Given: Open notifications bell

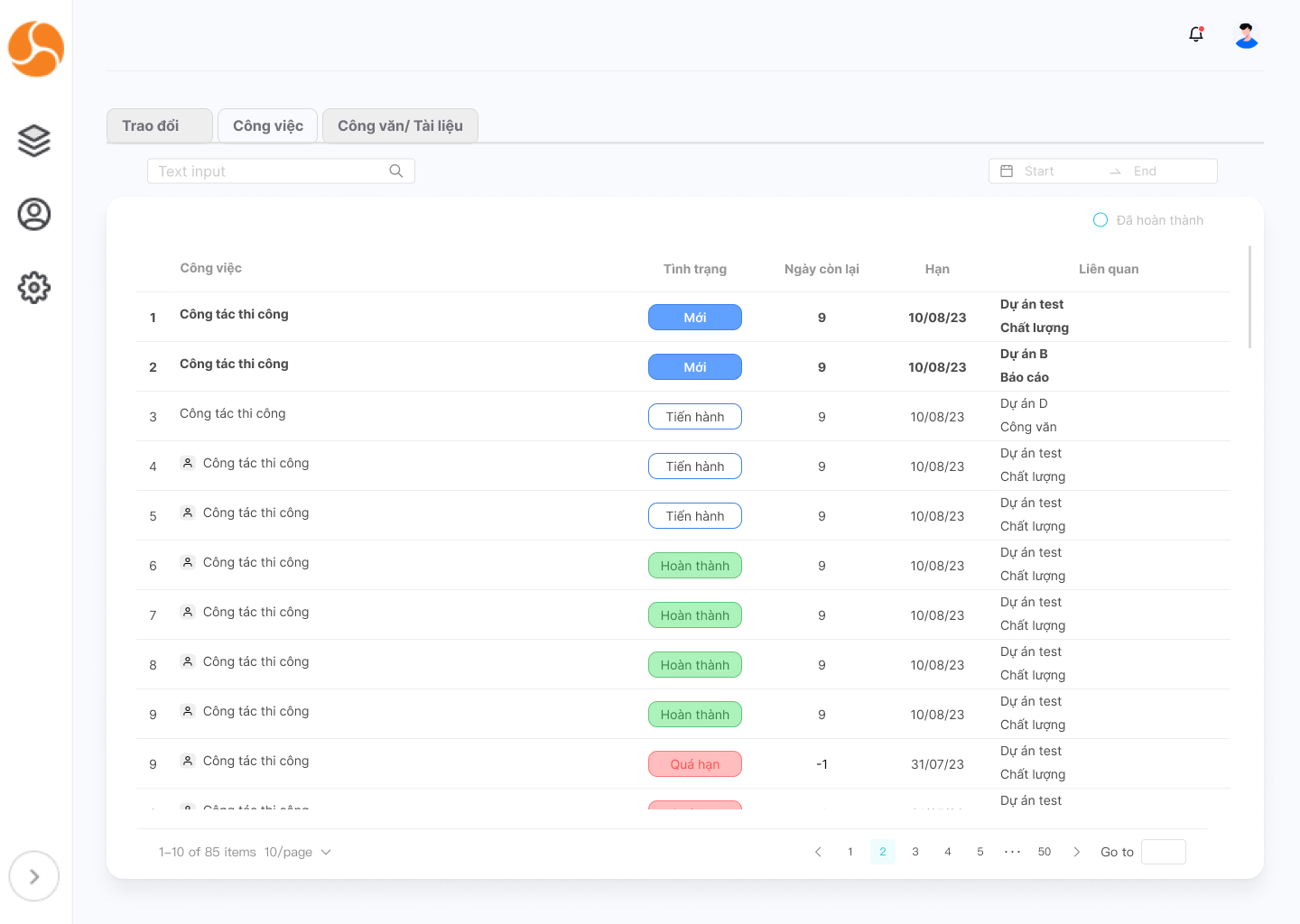Looking at the screenshot, I should [1196, 34].
